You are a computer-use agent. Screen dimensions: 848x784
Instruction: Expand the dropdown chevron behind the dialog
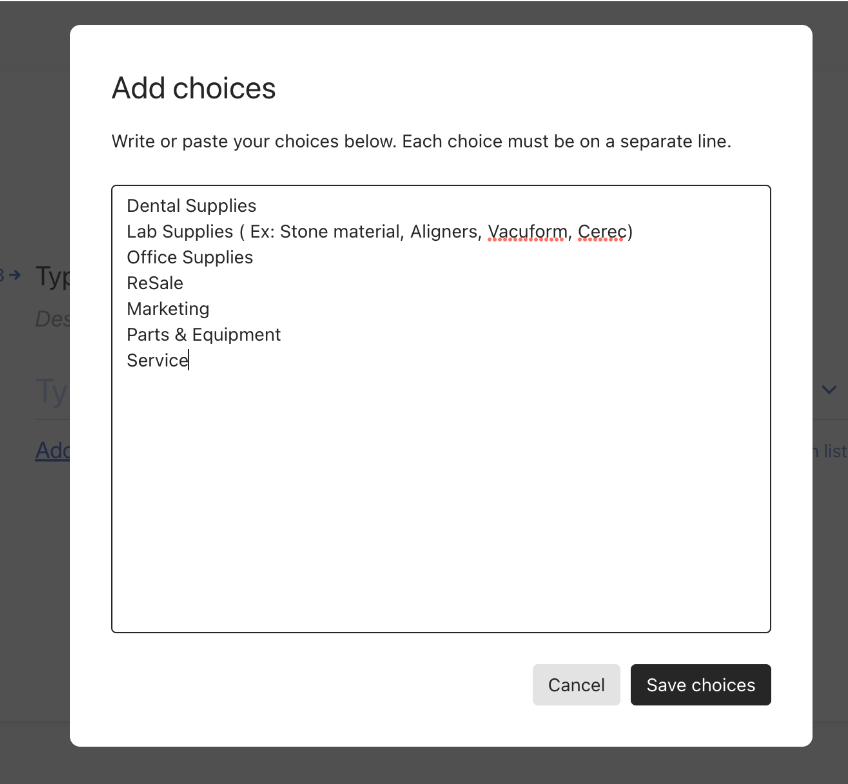(829, 389)
